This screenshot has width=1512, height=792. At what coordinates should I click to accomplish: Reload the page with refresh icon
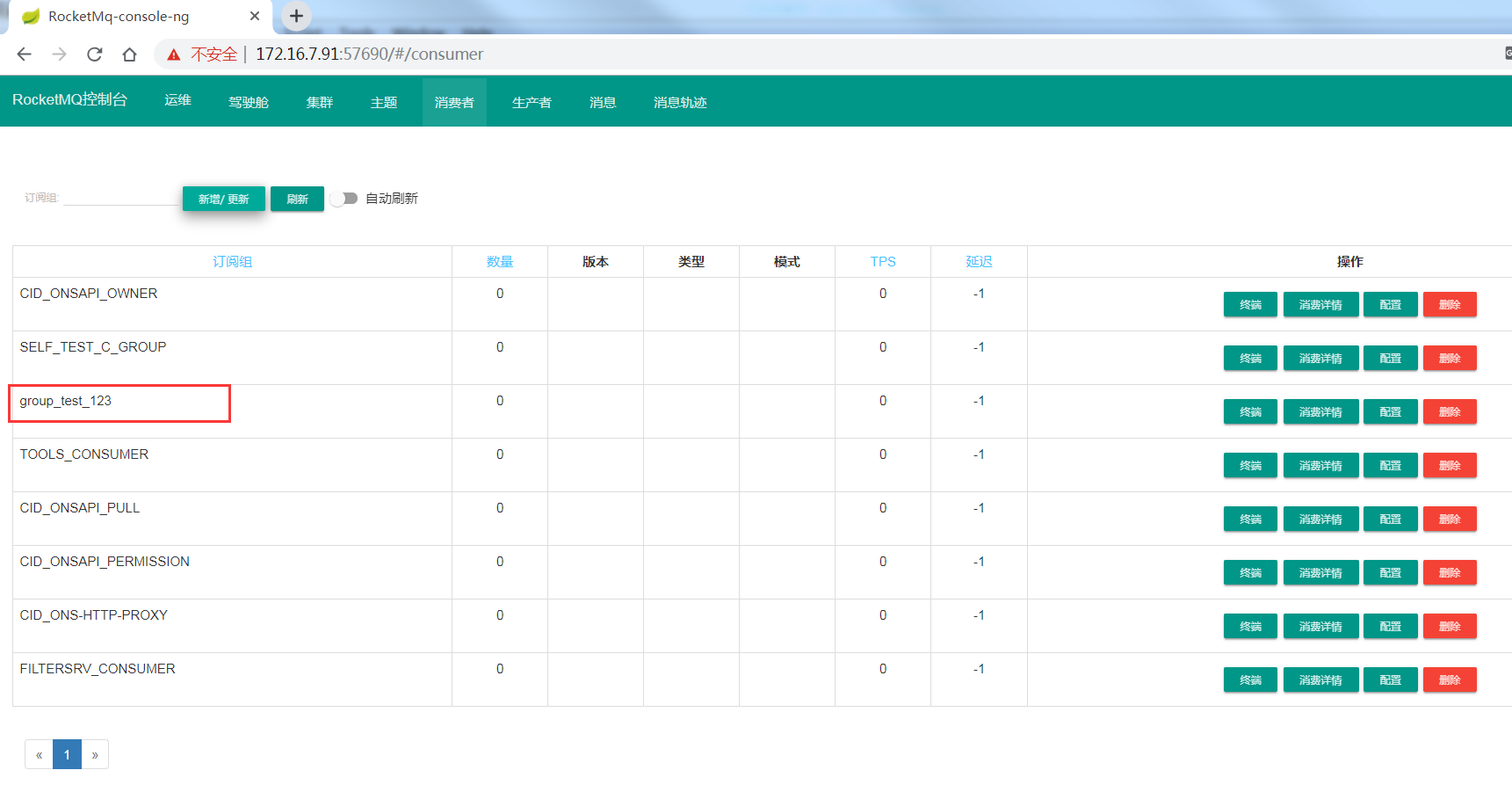coord(95,54)
